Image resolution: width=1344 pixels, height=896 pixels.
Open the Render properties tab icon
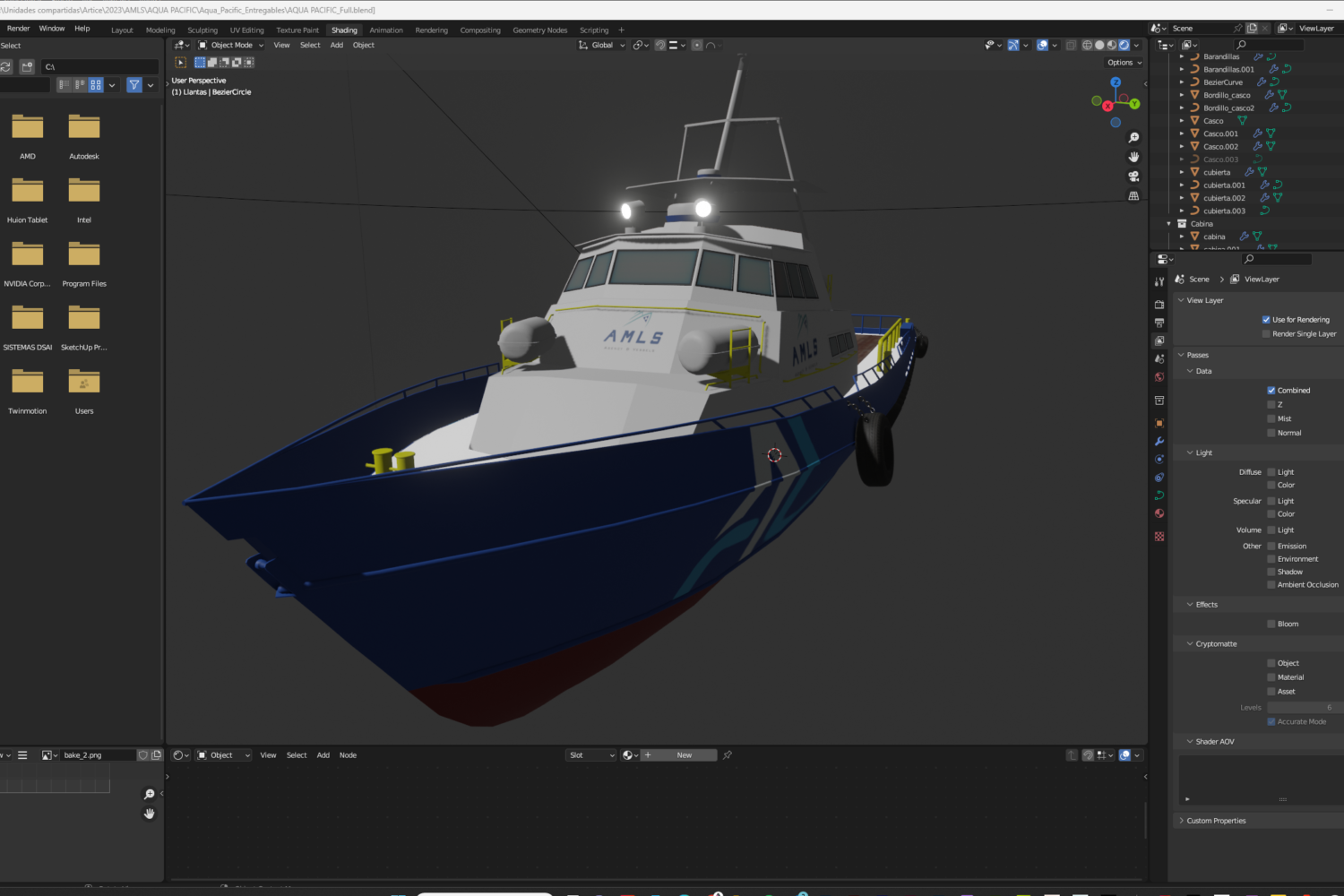coord(1159,305)
